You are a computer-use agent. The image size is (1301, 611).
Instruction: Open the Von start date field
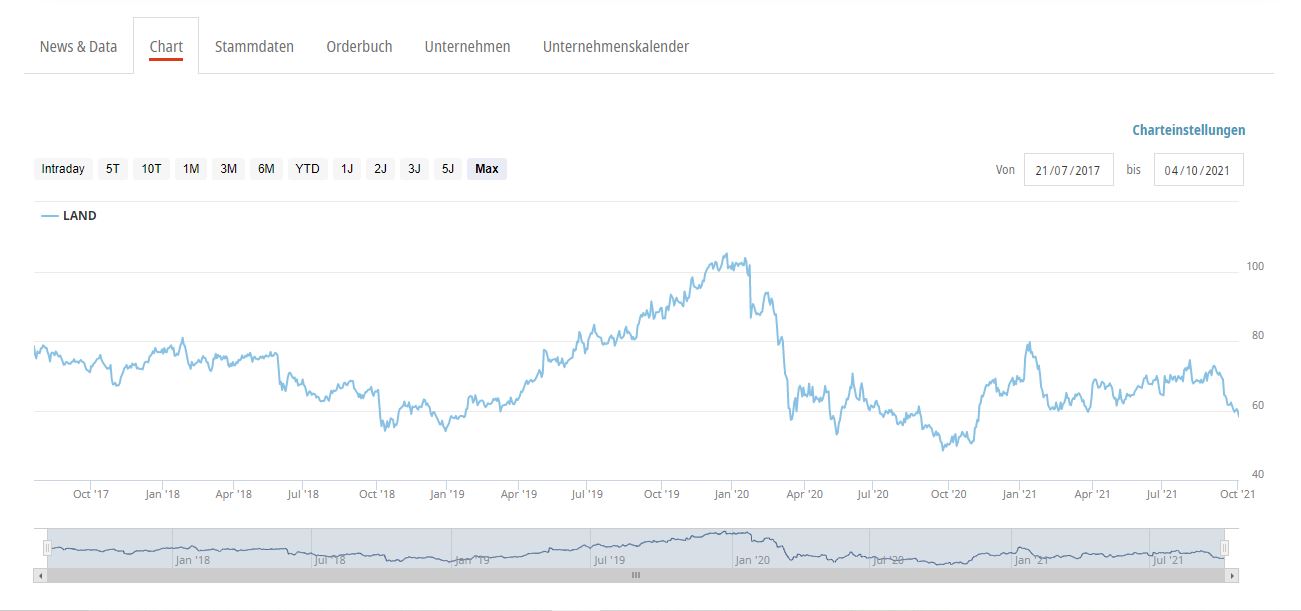(1068, 170)
